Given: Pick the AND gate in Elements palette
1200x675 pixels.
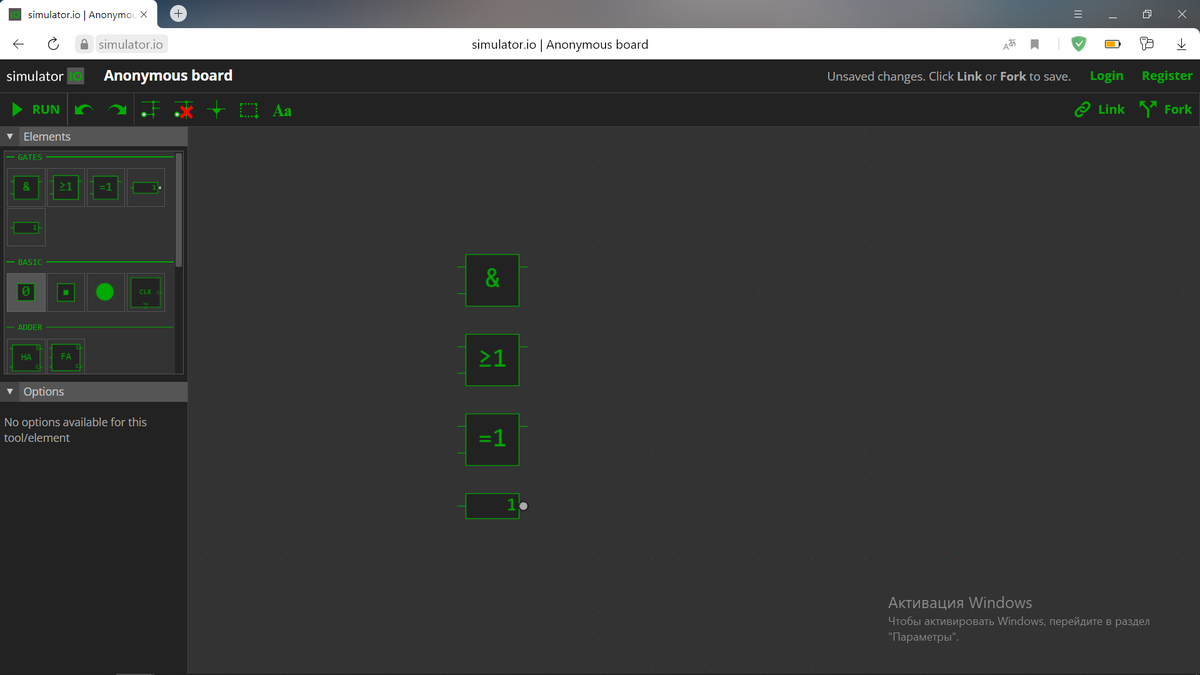Looking at the screenshot, I should [26, 187].
